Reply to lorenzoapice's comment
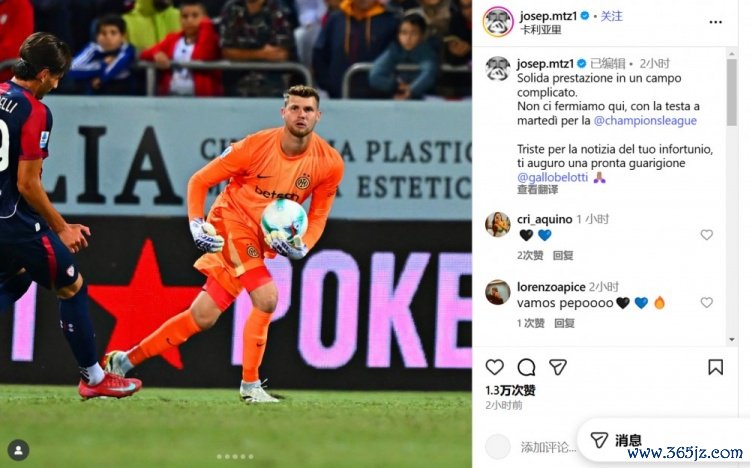Screen dimensions: 750x468 point(564,323)
